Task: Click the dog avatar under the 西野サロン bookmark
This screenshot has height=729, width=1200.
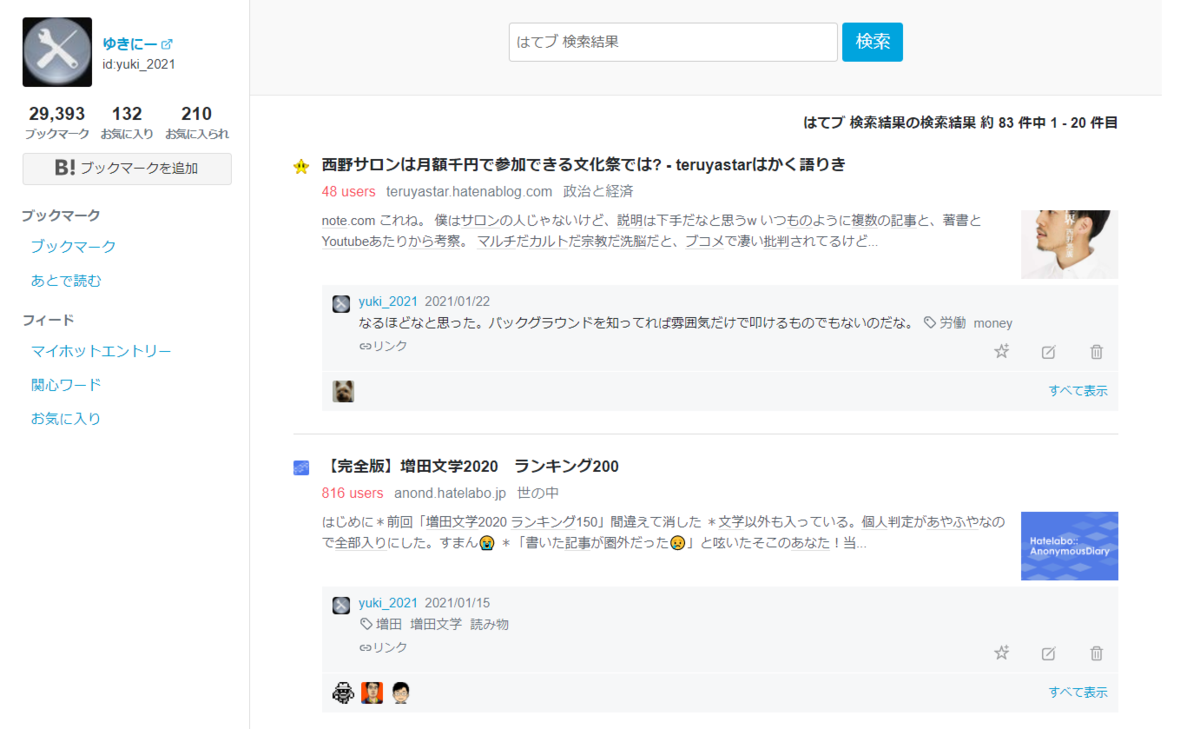Action: click(x=343, y=391)
